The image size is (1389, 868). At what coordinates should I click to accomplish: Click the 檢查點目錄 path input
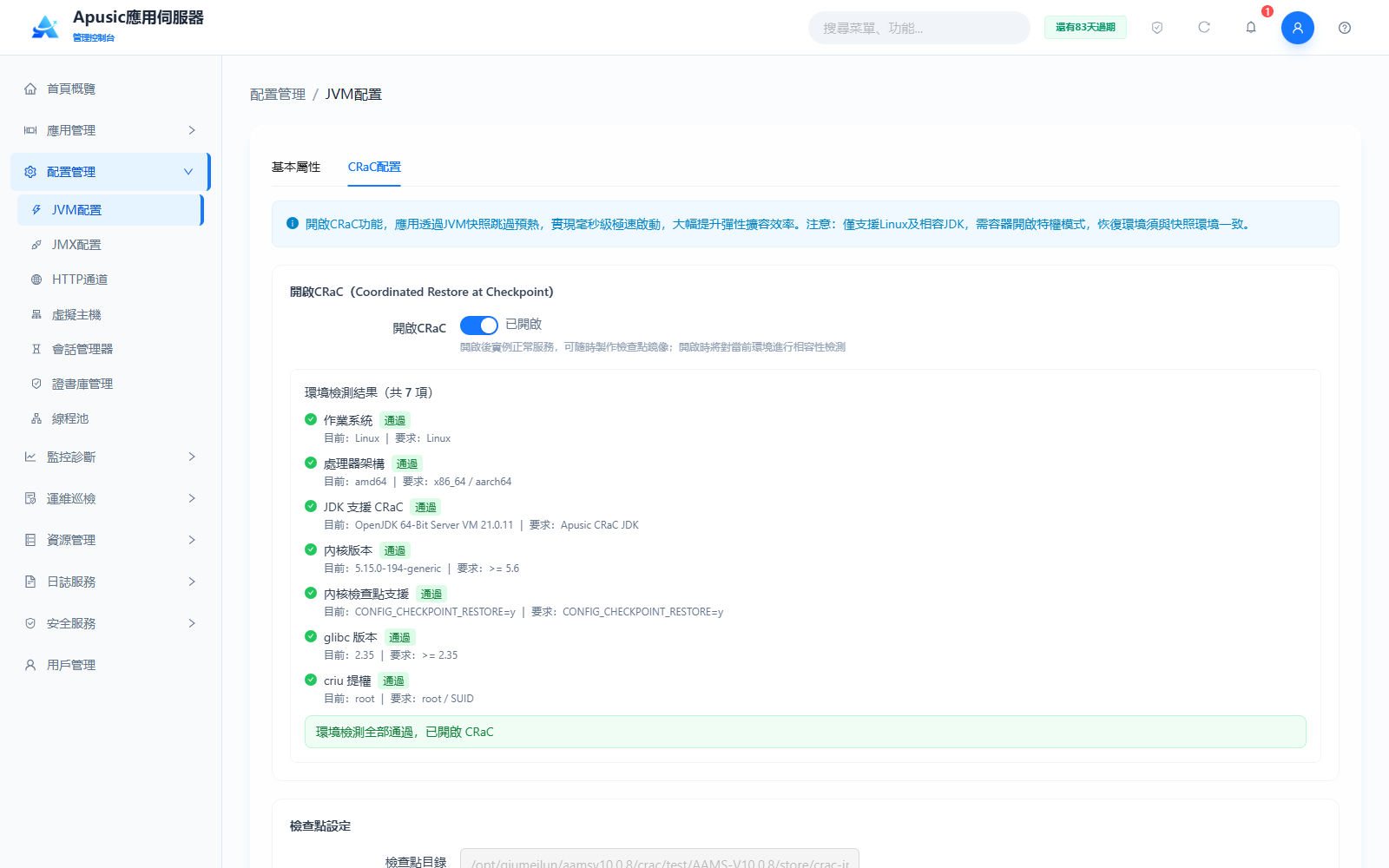660,859
